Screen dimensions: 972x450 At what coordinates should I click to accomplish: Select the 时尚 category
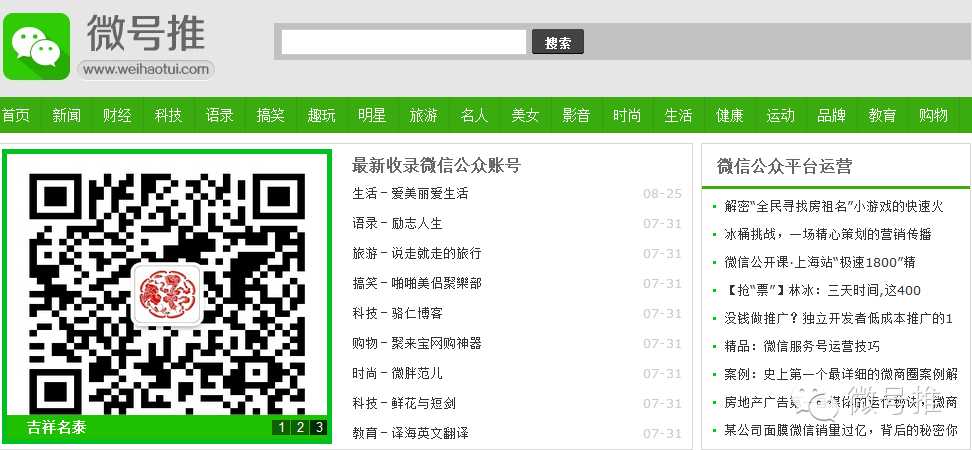click(627, 115)
